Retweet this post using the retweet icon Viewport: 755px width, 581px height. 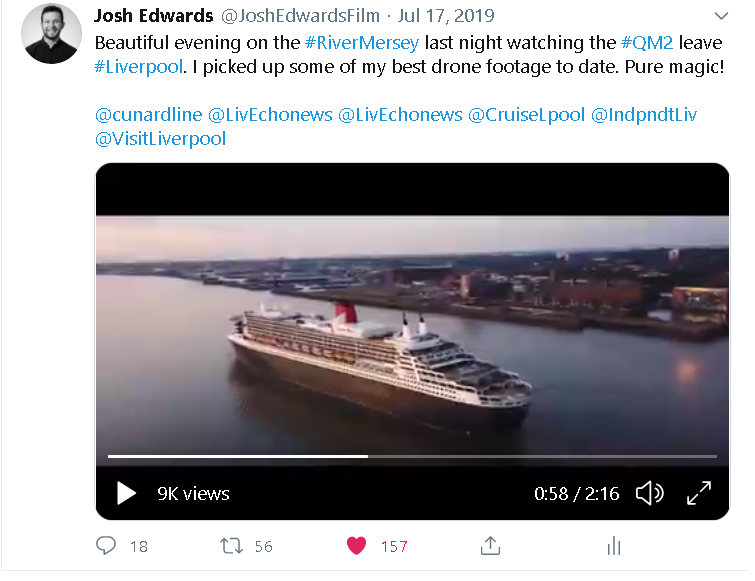click(231, 546)
